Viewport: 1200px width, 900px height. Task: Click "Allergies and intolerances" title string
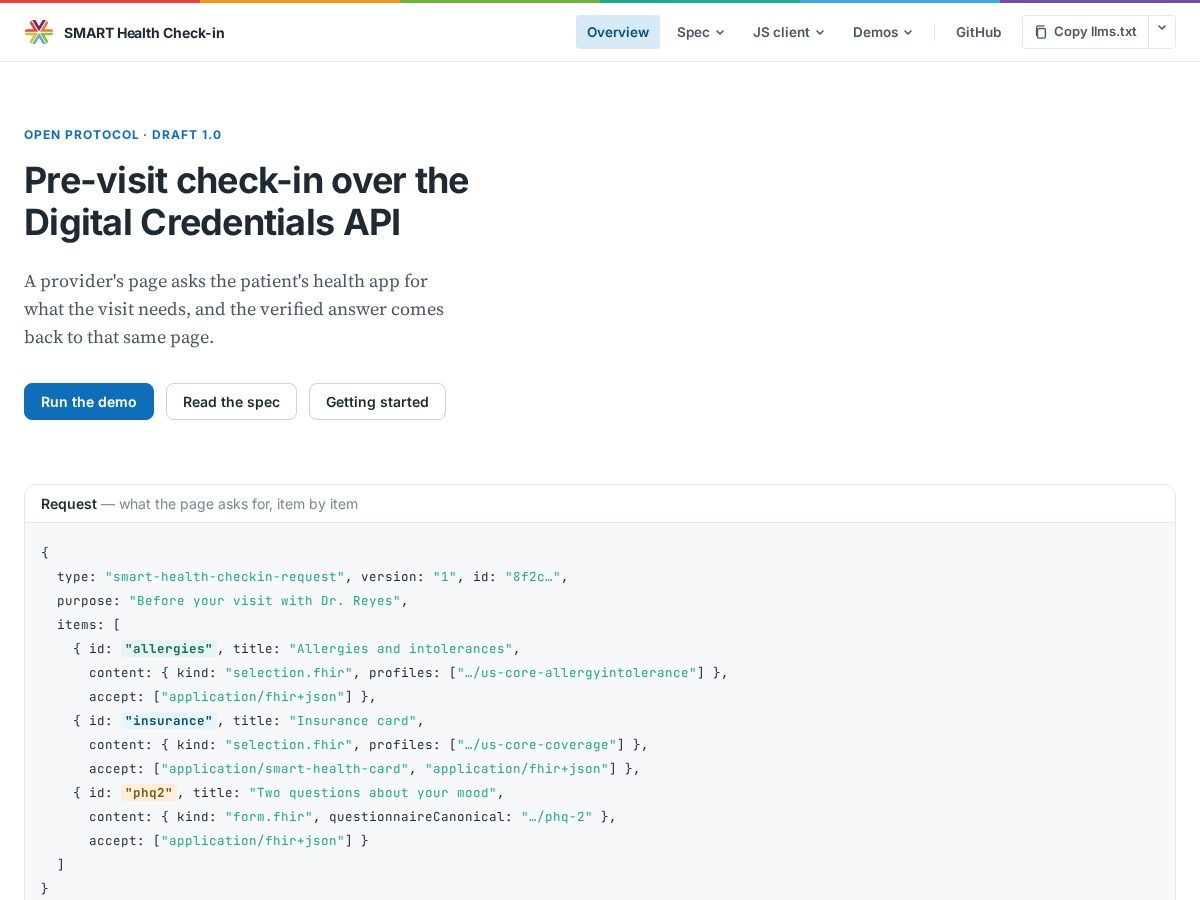[x=401, y=648]
